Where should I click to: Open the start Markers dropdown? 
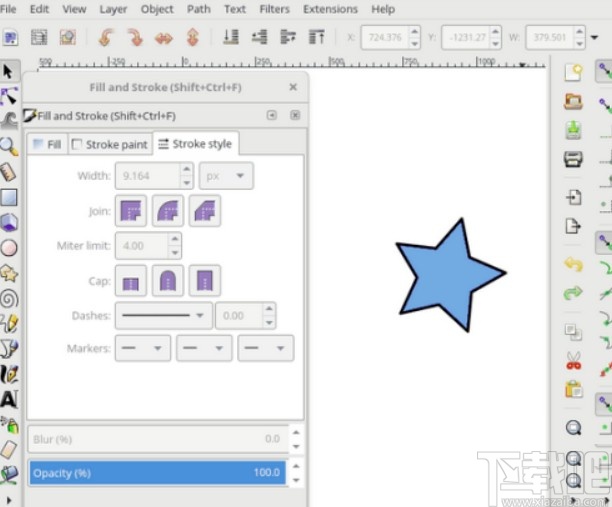[143, 348]
